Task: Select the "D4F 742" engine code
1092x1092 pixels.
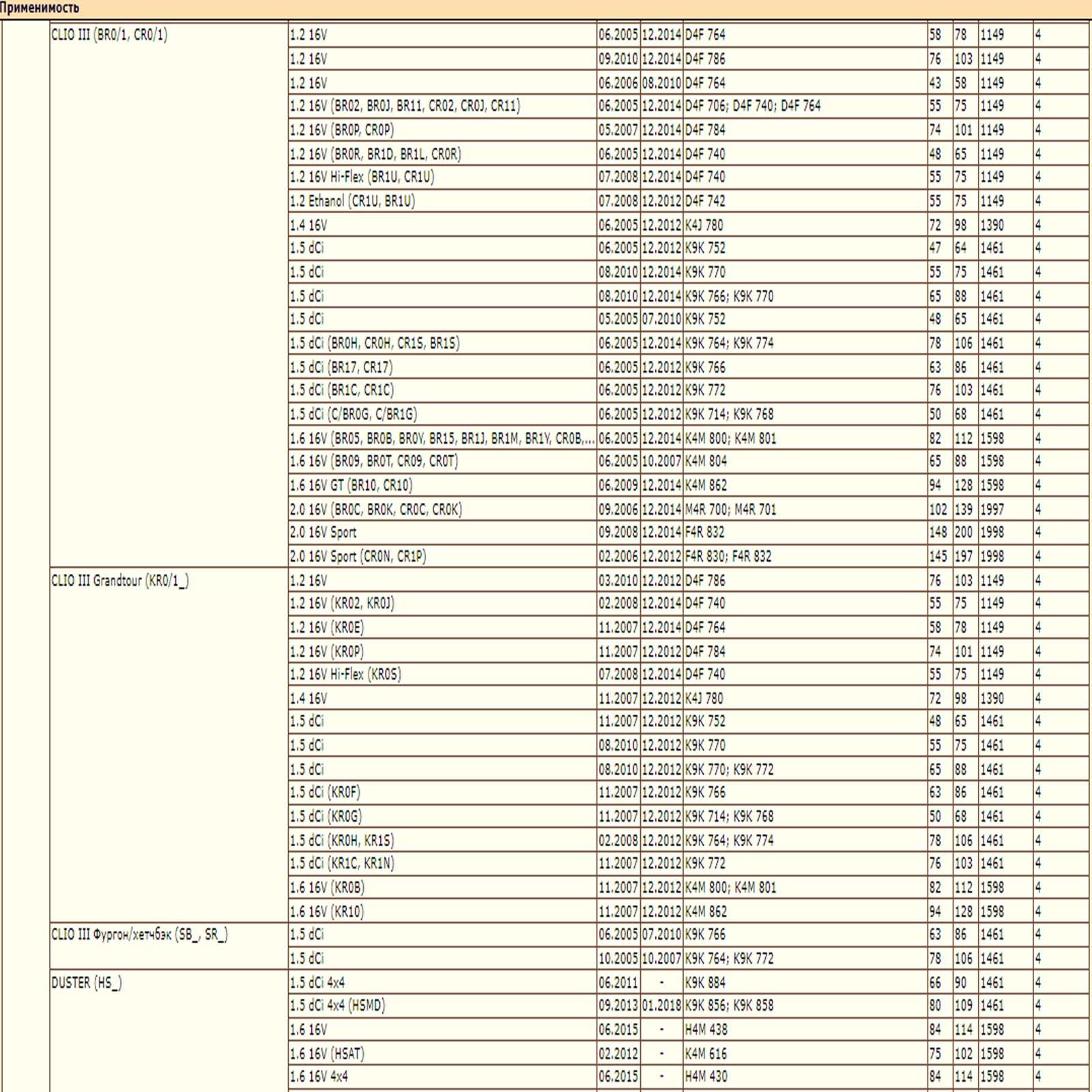Action: coord(705,201)
